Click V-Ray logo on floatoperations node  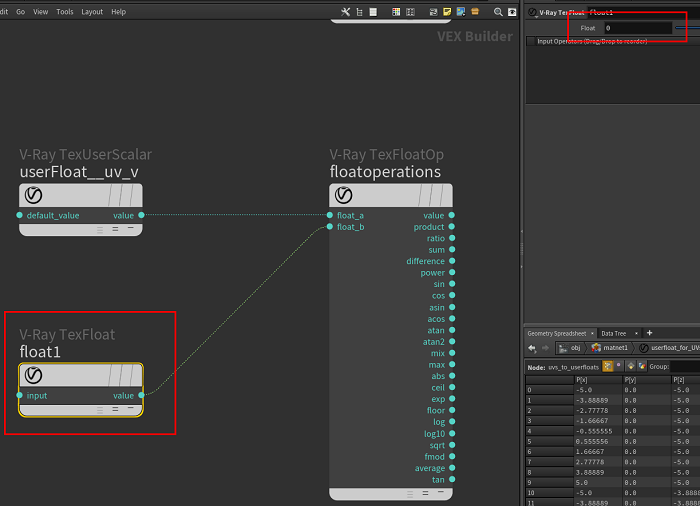coord(344,195)
